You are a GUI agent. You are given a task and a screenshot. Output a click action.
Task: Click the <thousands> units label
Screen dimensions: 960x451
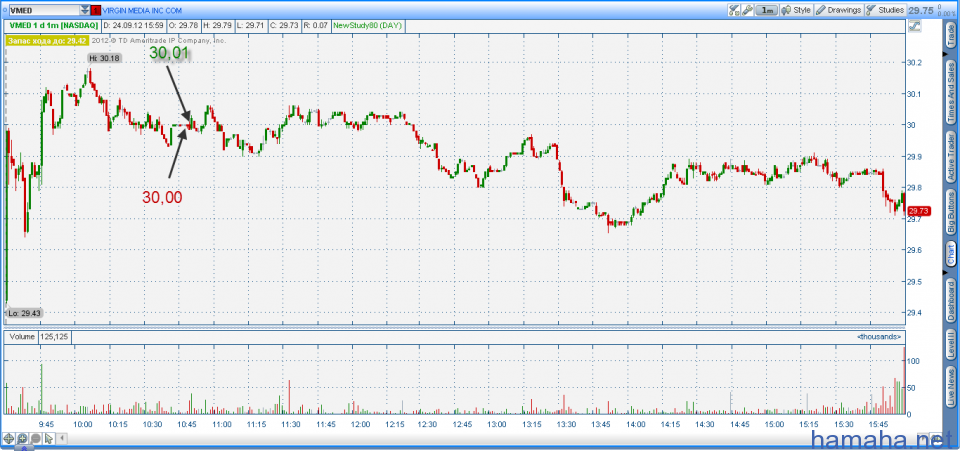(x=880, y=337)
